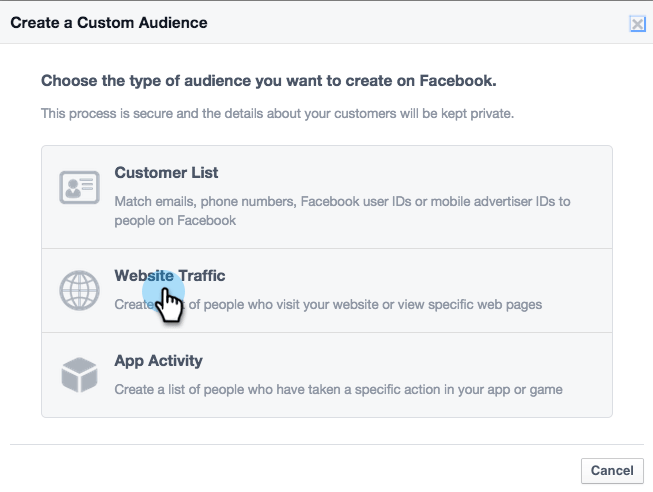Click the "people on Facebook" description line

(175, 220)
